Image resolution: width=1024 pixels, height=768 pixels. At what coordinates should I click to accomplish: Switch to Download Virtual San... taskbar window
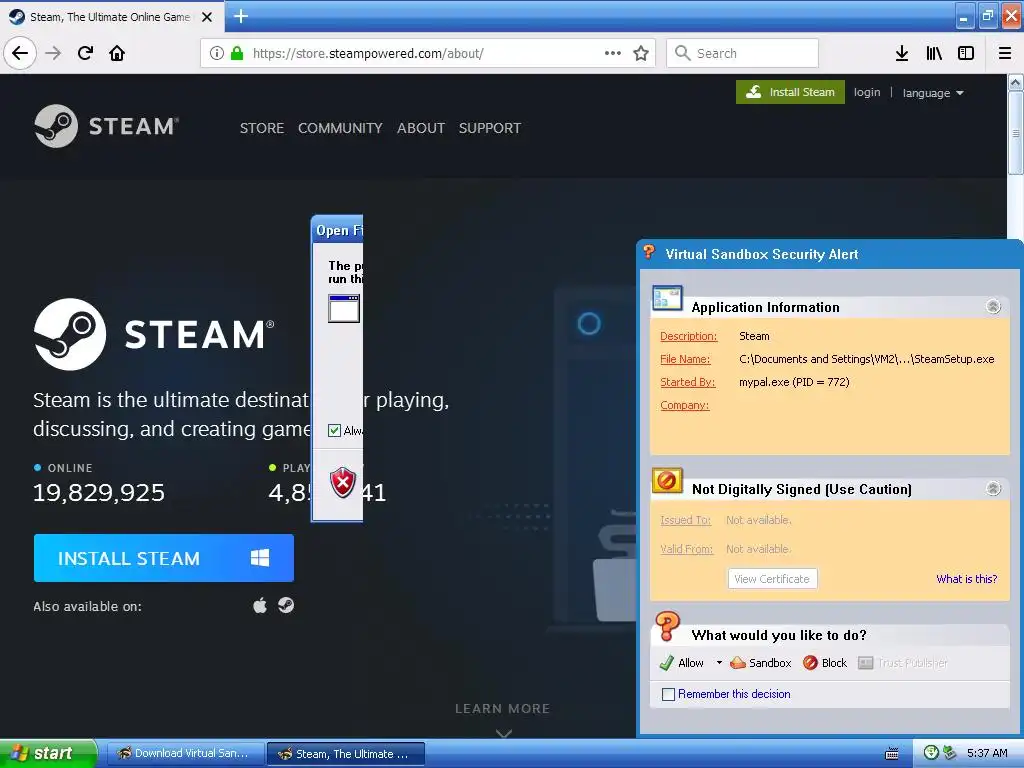185,753
